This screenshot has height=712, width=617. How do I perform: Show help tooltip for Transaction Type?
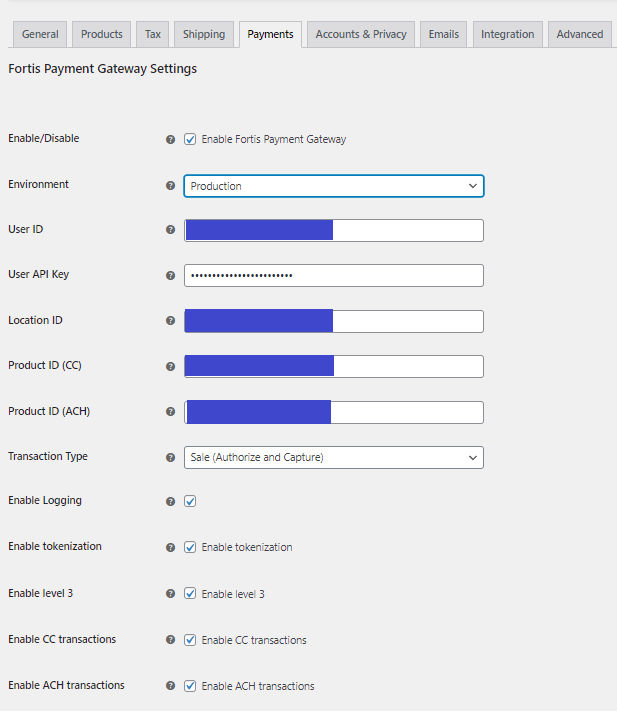(170, 457)
